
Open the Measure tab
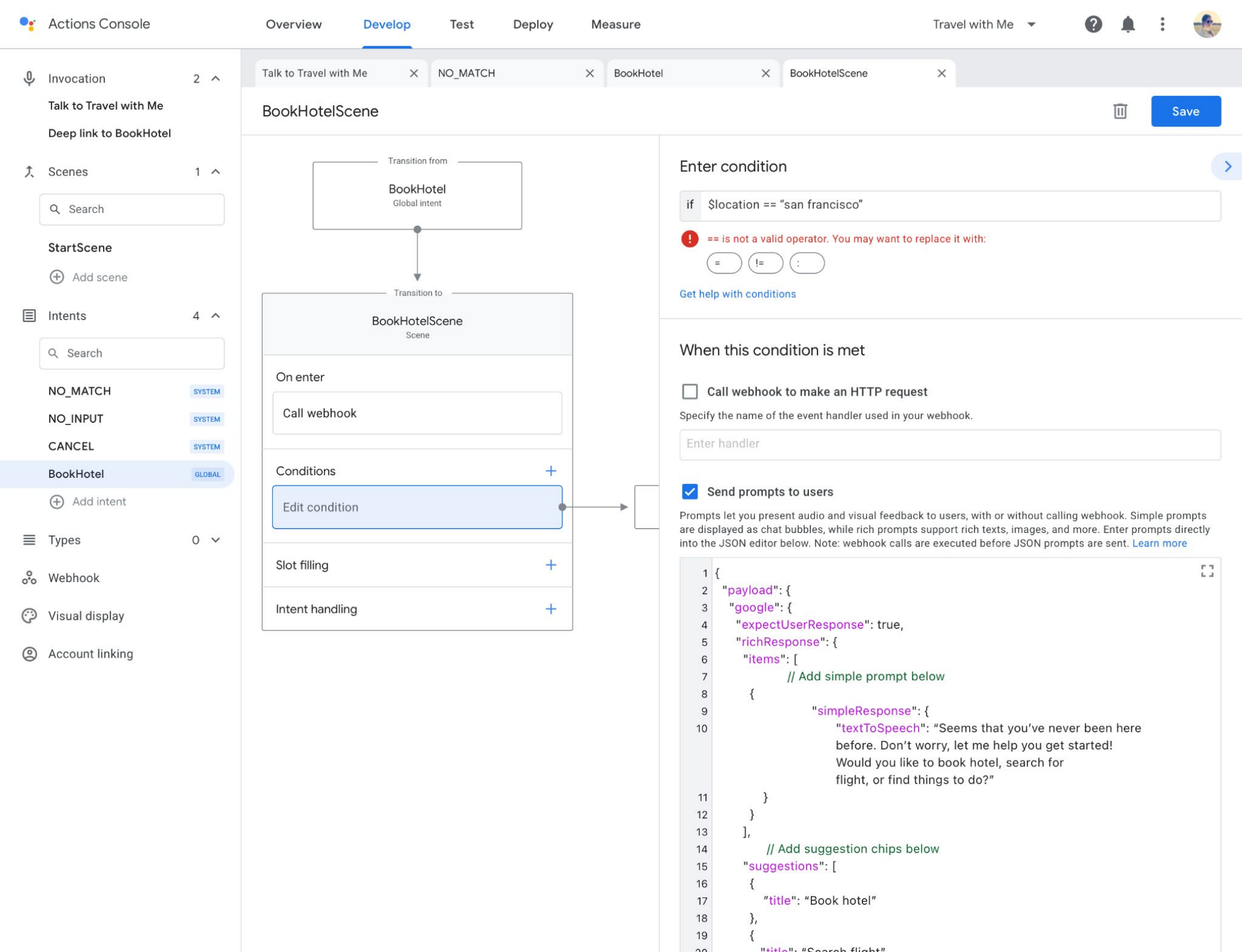click(x=615, y=25)
